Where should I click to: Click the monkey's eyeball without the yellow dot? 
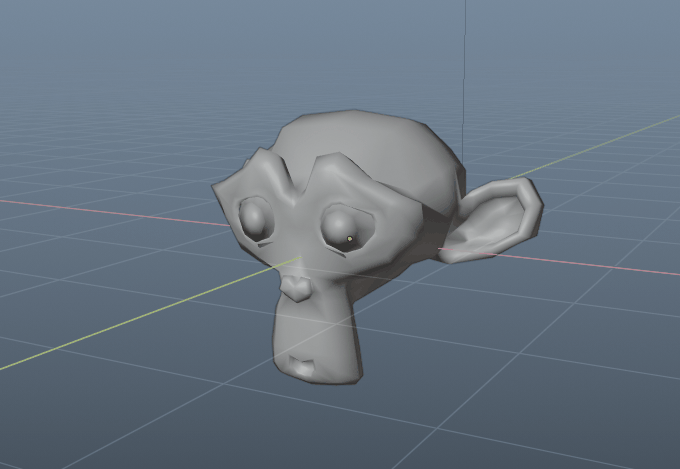(254, 219)
